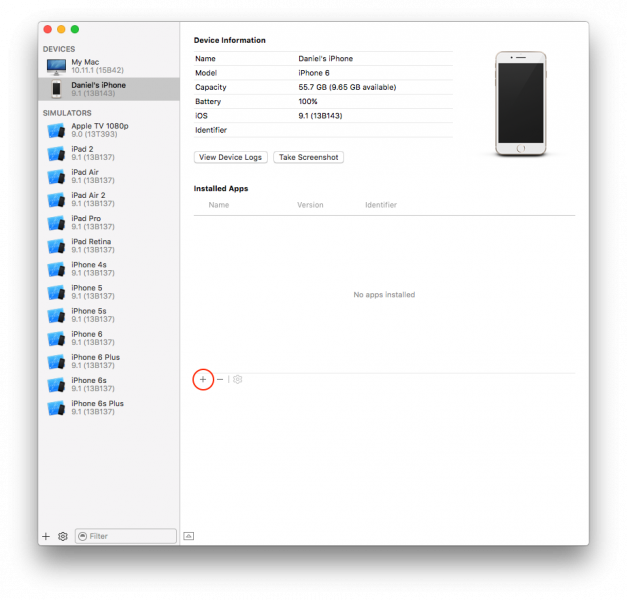
Task: Select the iPad Retina simulator name
Action: click(x=91, y=242)
